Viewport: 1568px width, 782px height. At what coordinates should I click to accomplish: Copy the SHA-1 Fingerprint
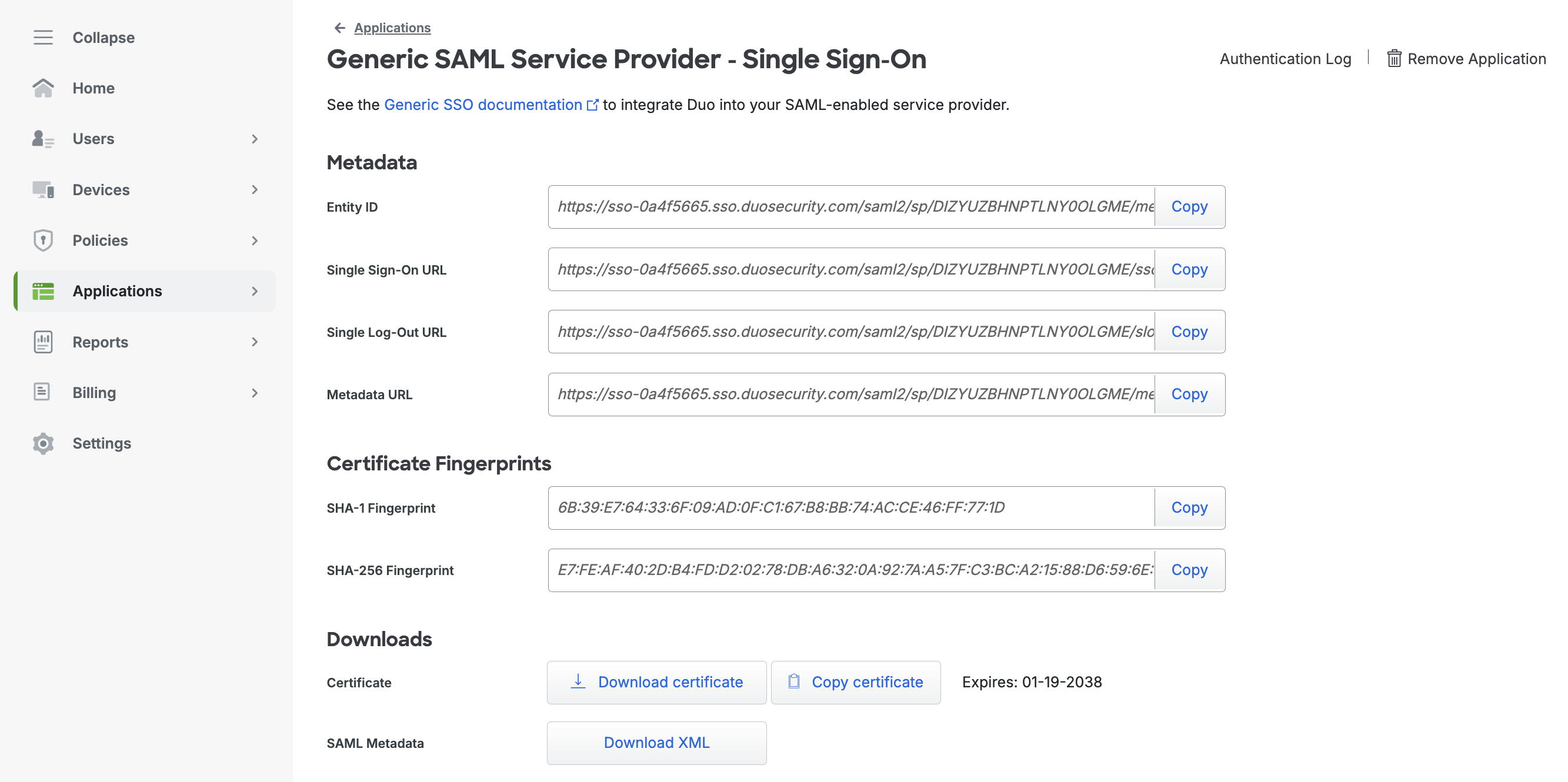[x=1189, y=507]
